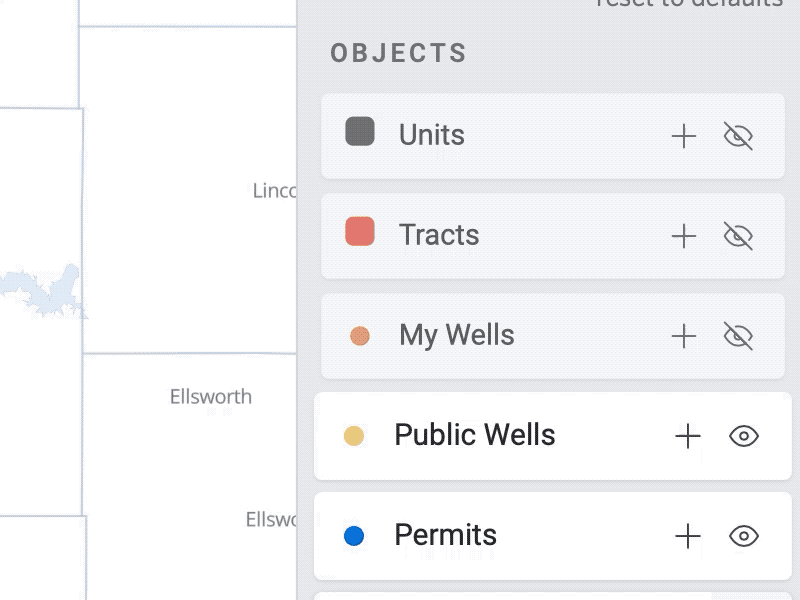The image size is (800, 600).
Task: Select the Public Wells layer row
Action: (x=520, y=436)
